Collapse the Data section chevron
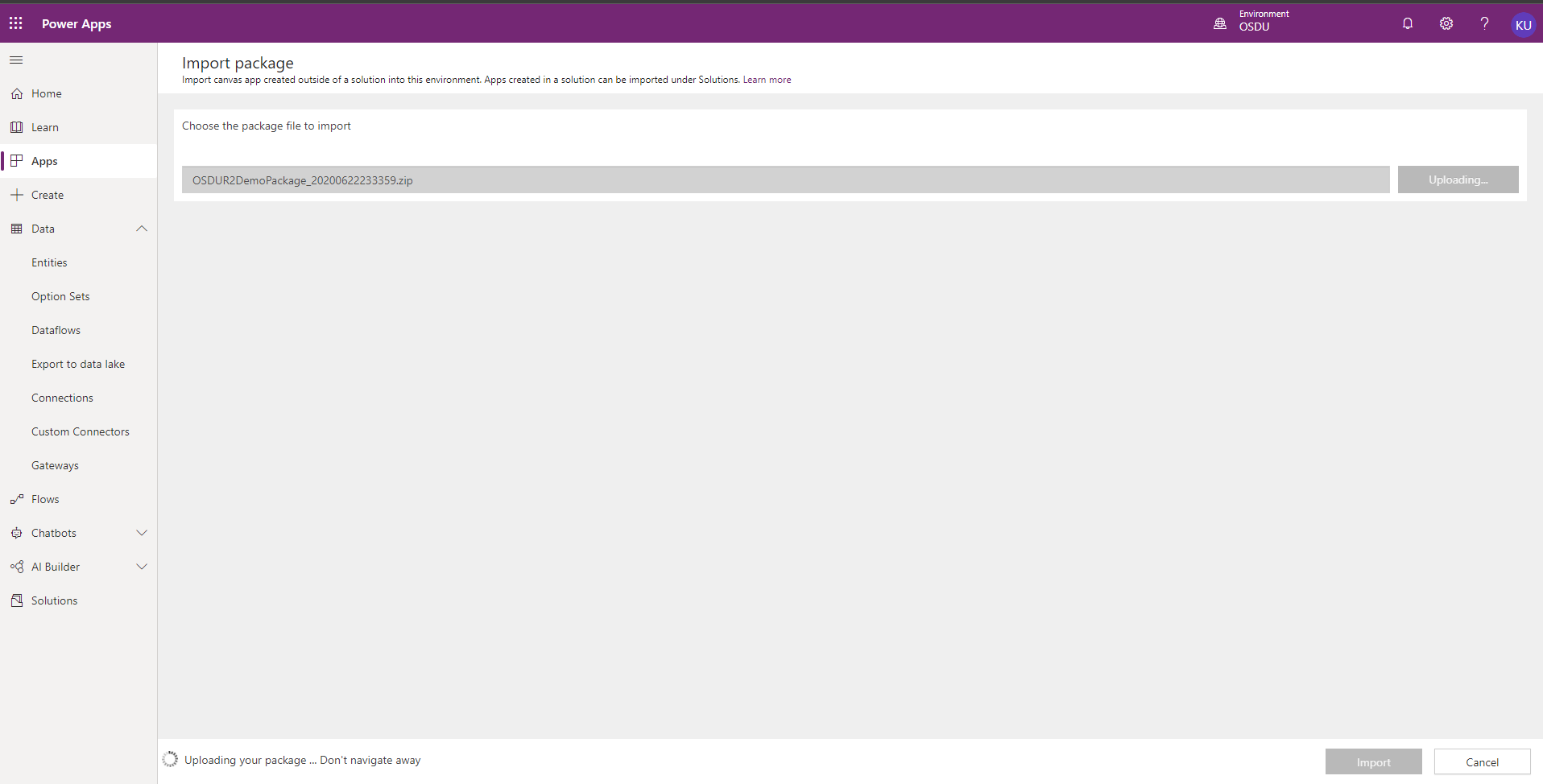The image size is (1543, 784). click(x=142, y=229)
